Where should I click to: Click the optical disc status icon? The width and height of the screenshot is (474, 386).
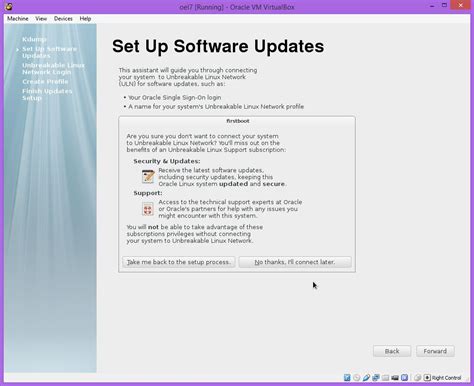[357, 378]
